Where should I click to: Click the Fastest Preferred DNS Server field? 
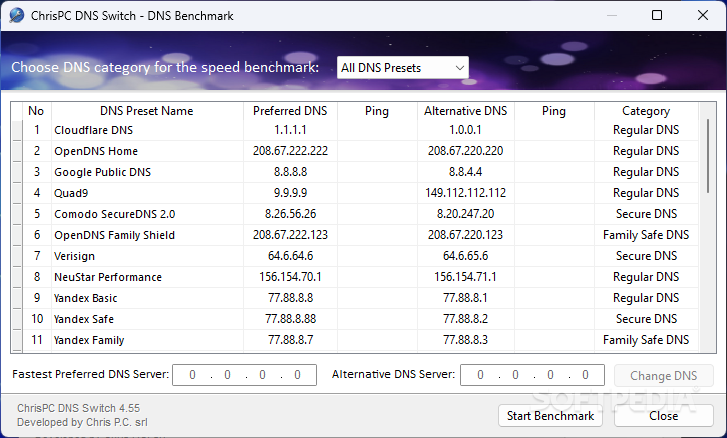(244, 375)
